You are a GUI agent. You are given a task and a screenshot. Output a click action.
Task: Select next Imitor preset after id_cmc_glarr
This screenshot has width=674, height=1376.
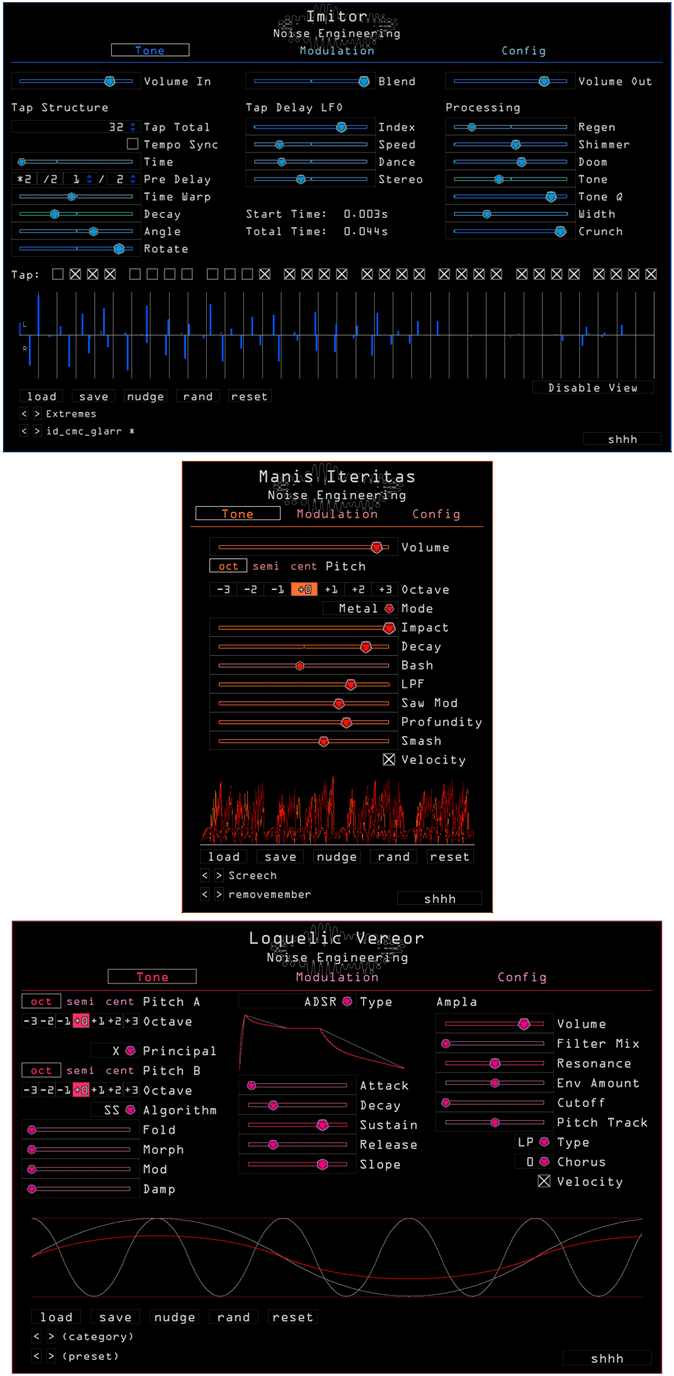point(37,431)
